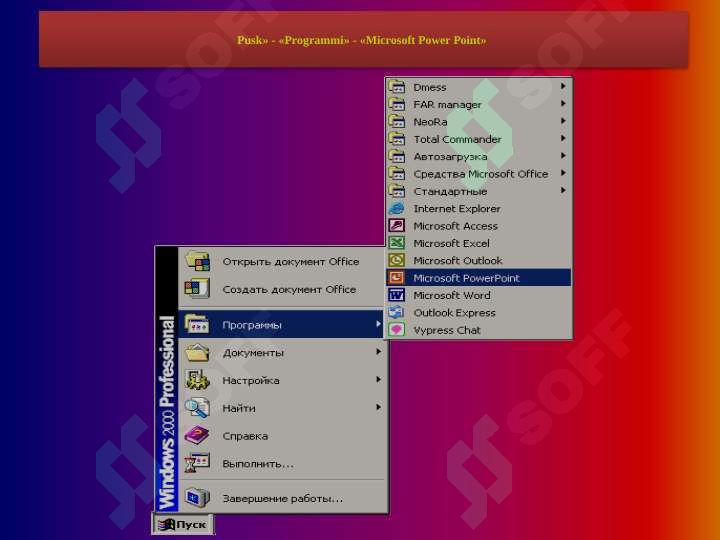Click the Документы folder icon
Image resolution: width=720 pixels, height=540 pixels.
click(197, 353)
